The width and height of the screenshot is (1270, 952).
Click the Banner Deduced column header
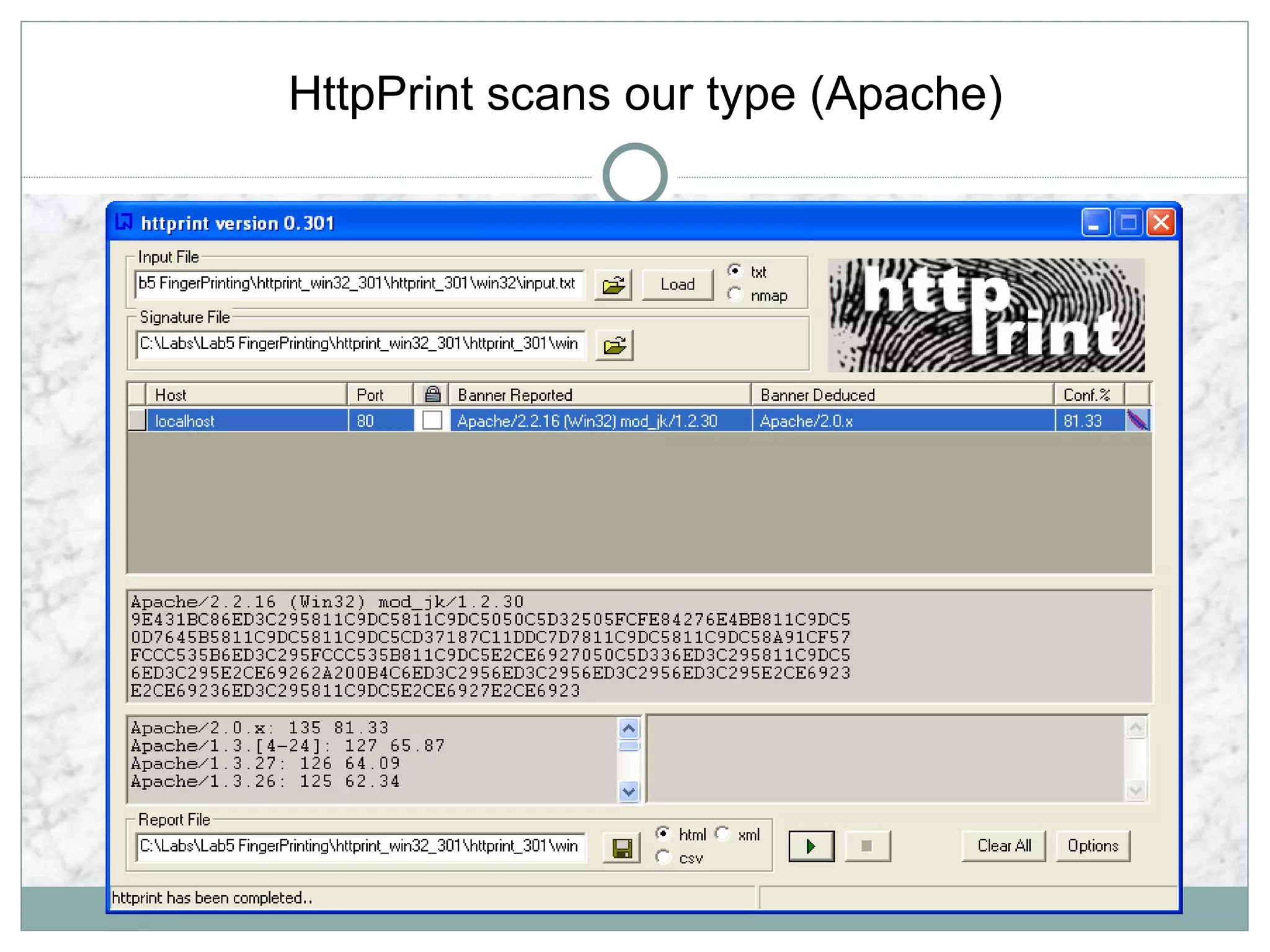[x=903, y=394]
